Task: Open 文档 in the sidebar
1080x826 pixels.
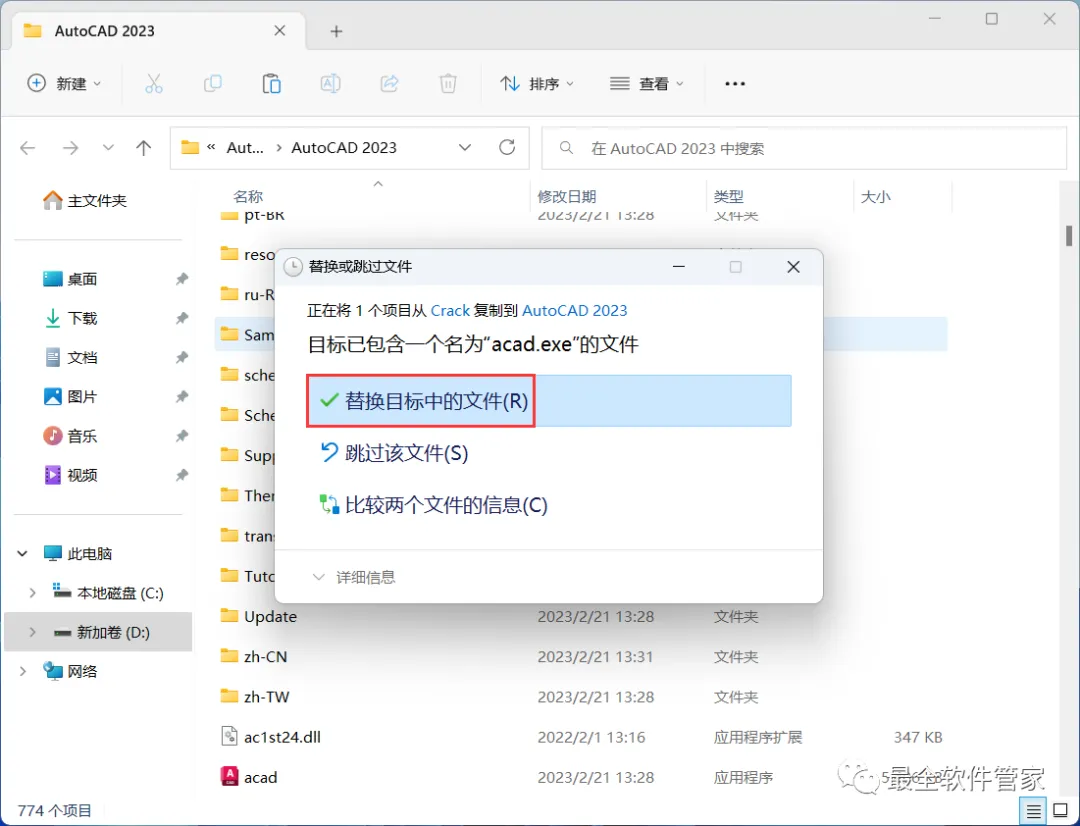Action: [81, 358]
